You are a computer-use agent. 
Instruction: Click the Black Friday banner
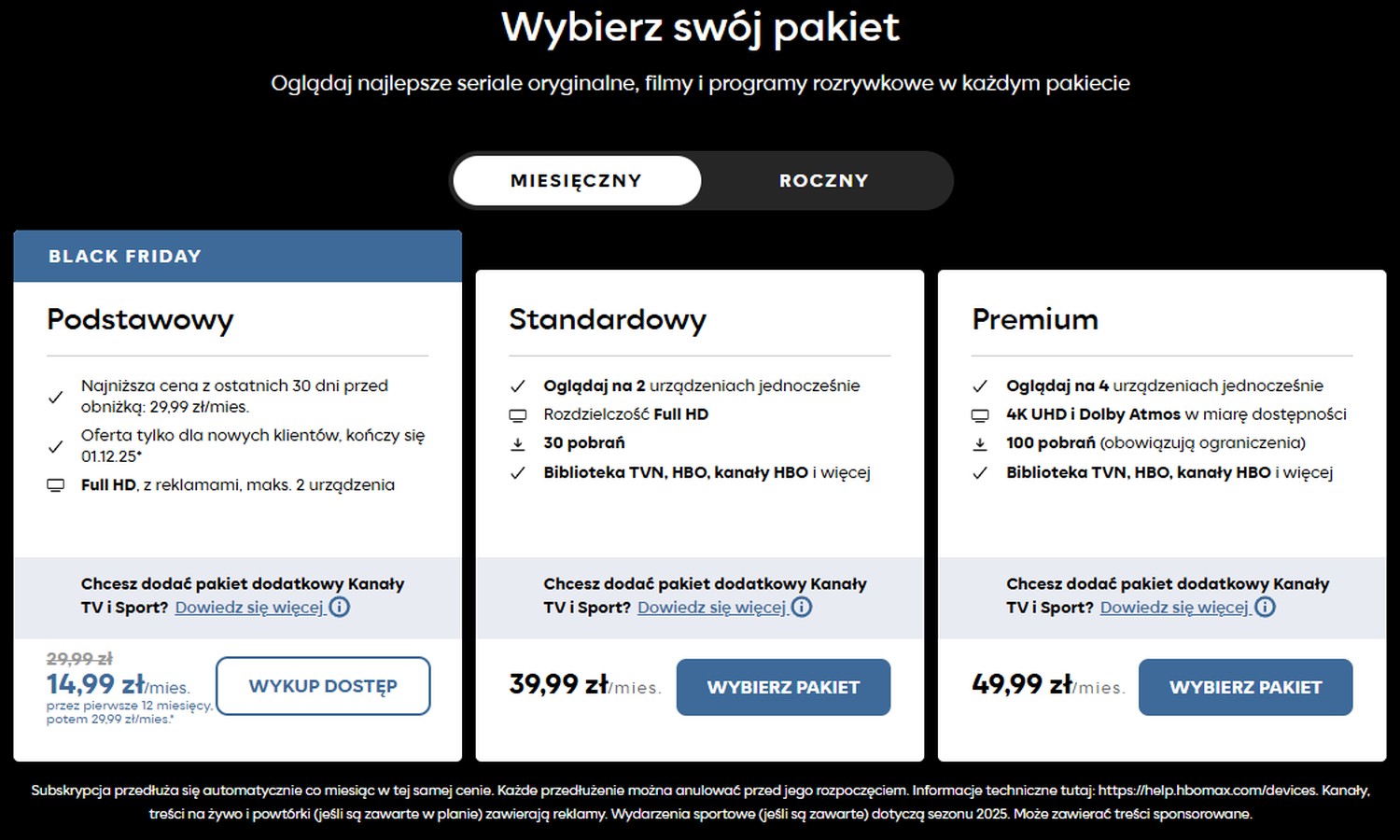[237, 256]
